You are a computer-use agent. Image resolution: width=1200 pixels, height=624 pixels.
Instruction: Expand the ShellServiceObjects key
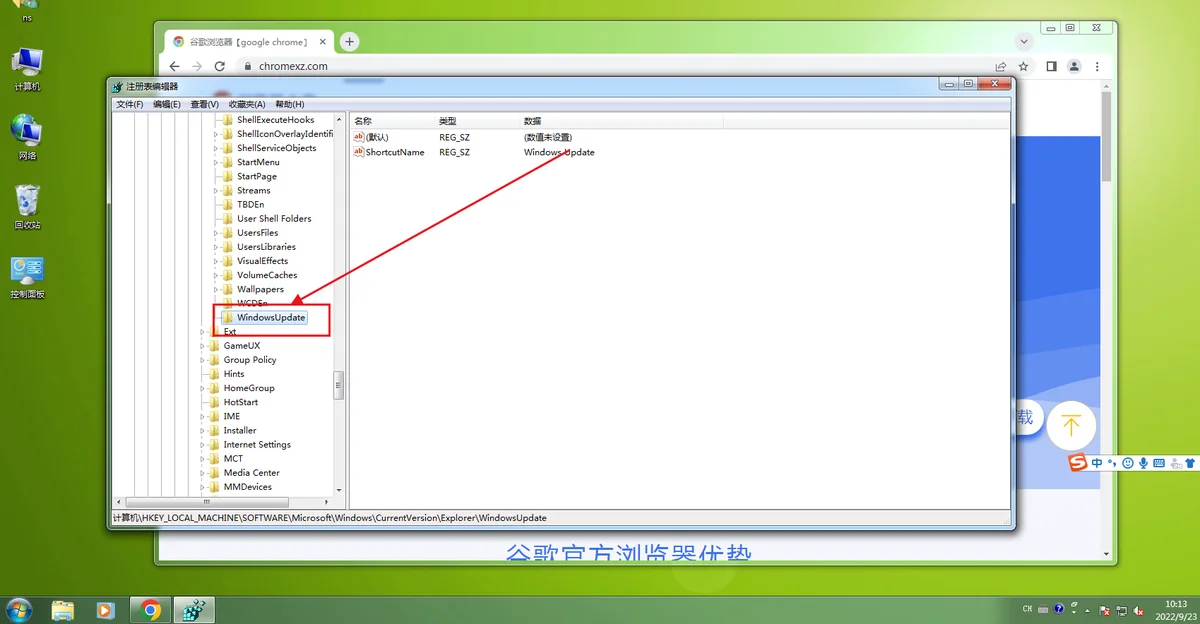[x=215, y=148]
